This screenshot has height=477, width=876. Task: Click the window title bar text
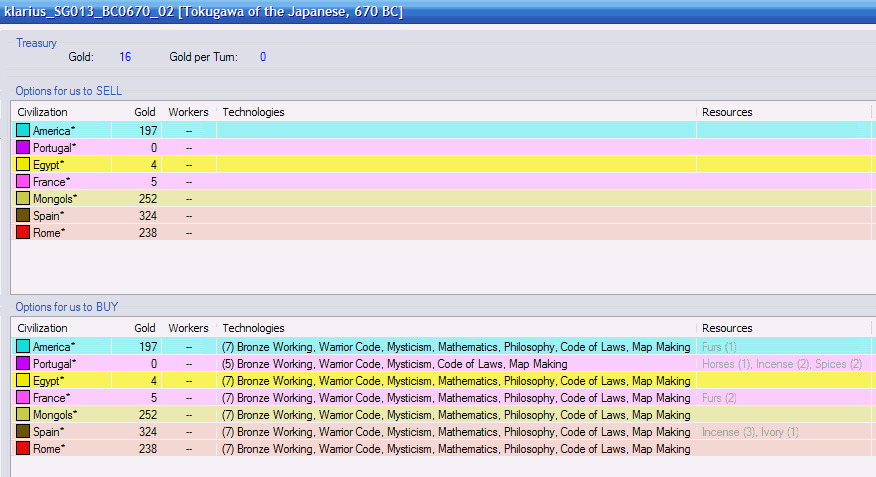point(203,11)
